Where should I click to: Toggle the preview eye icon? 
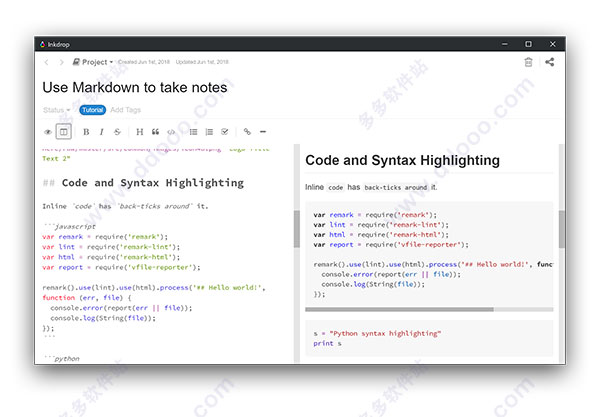click(48, 132)
